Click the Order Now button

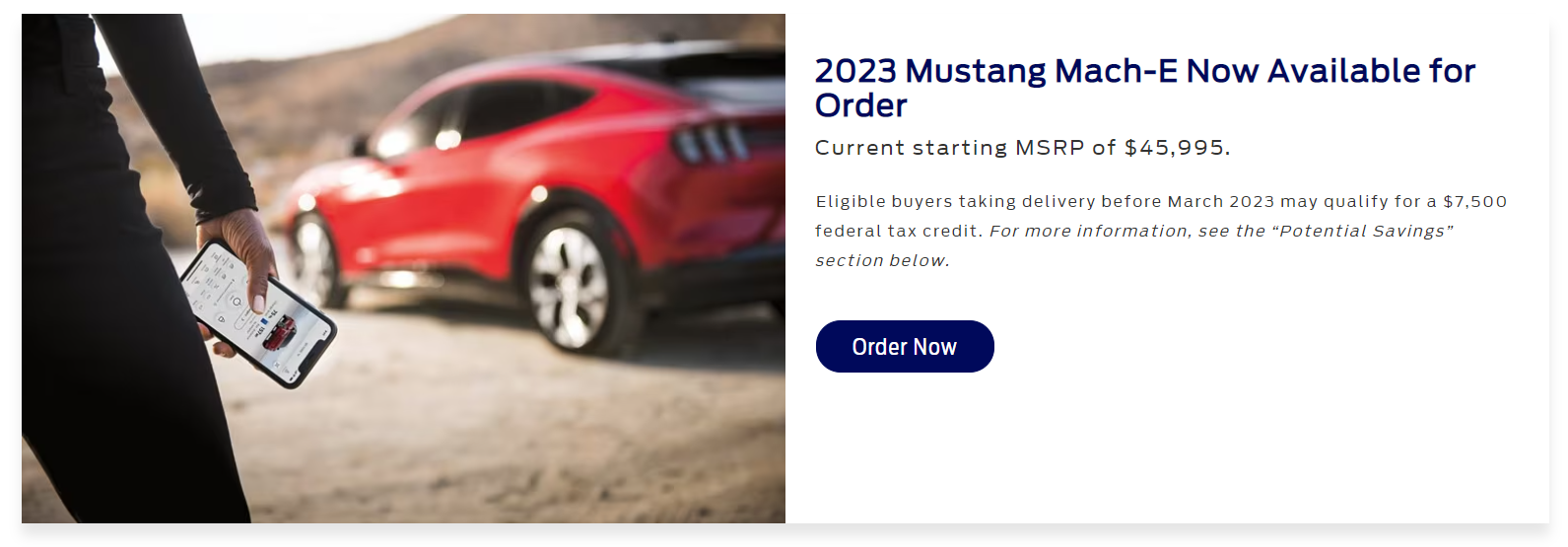[905, 346]
